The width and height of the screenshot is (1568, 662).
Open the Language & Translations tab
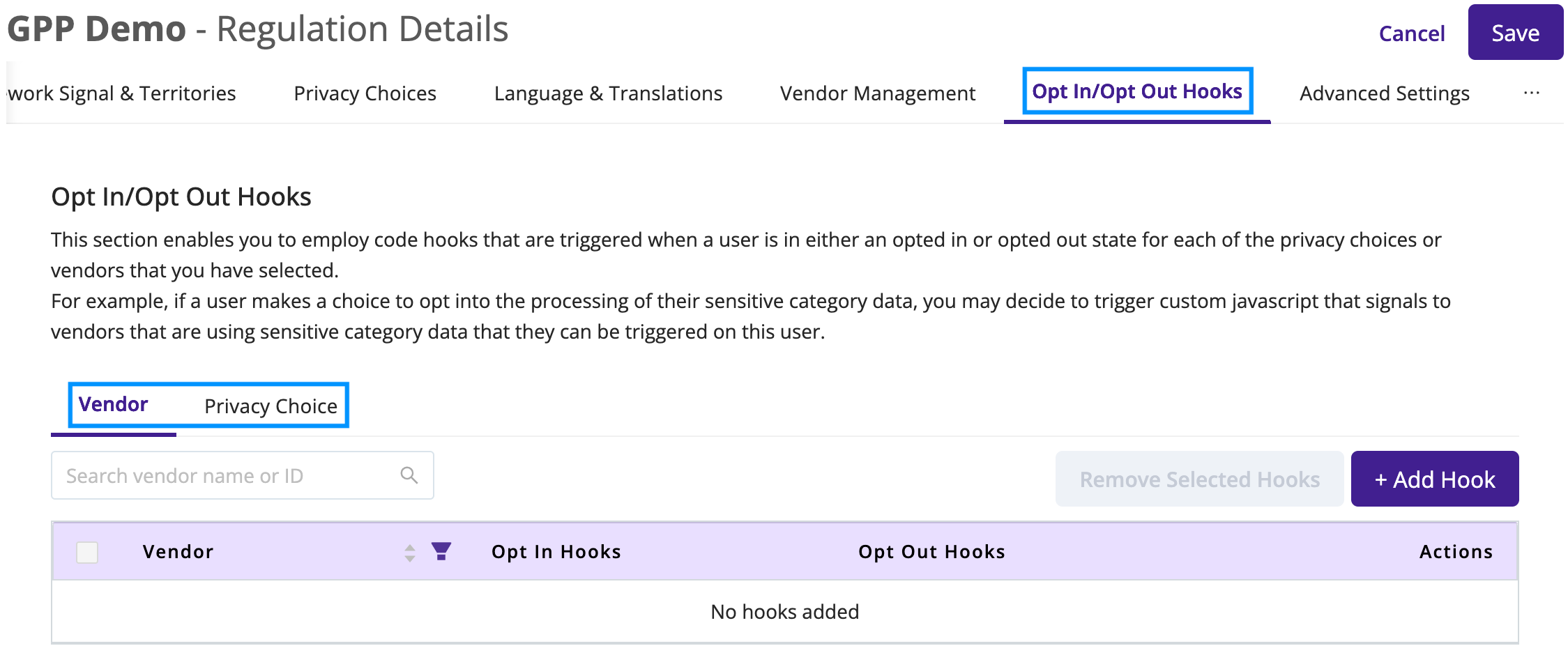(608, 93)
